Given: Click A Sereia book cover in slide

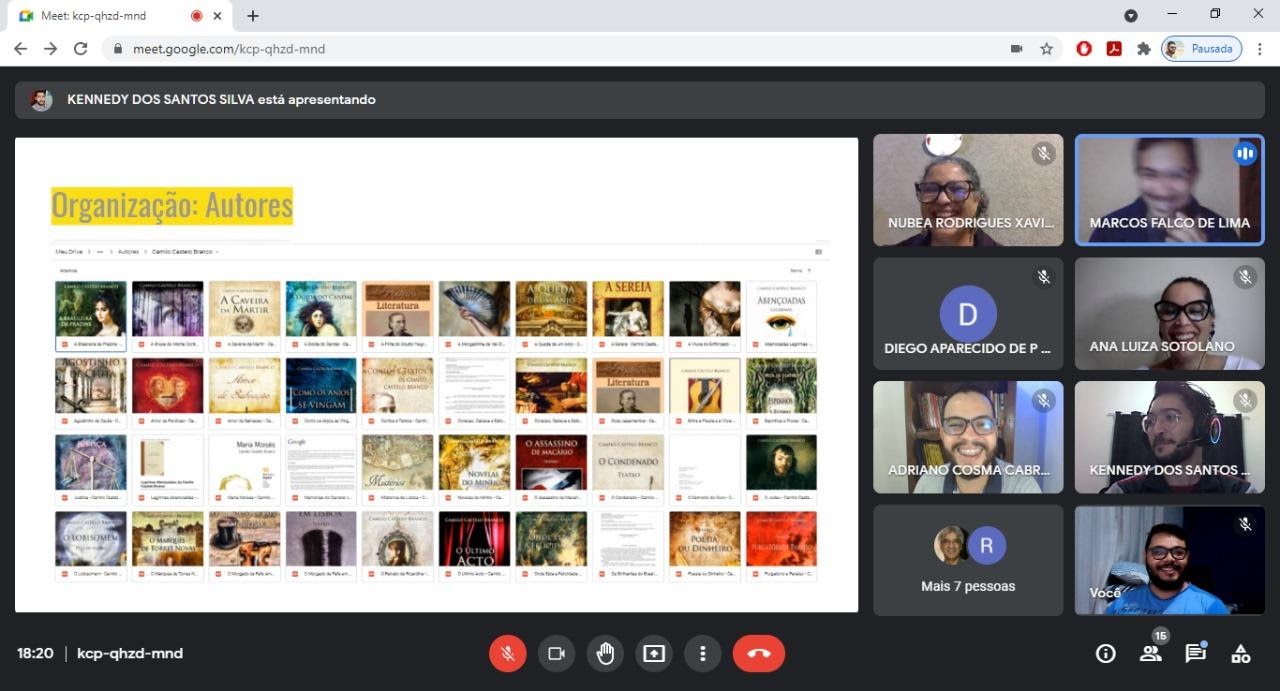Looking at the screenshot, I should [628, 308].
